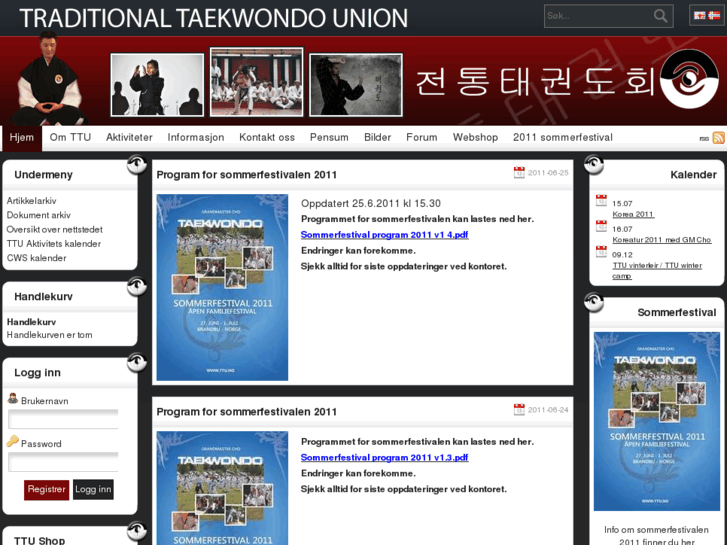Image resolution: width=727 pixels, height=545 pixels.
Task: Click the eye emblem on the Logg inn panel
Action: (137, 362)
